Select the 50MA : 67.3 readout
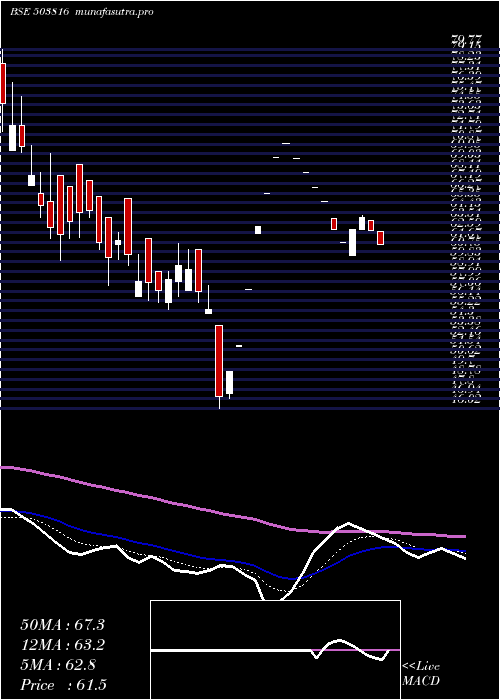This screenshot has width=500, height=700. point(62,625)
